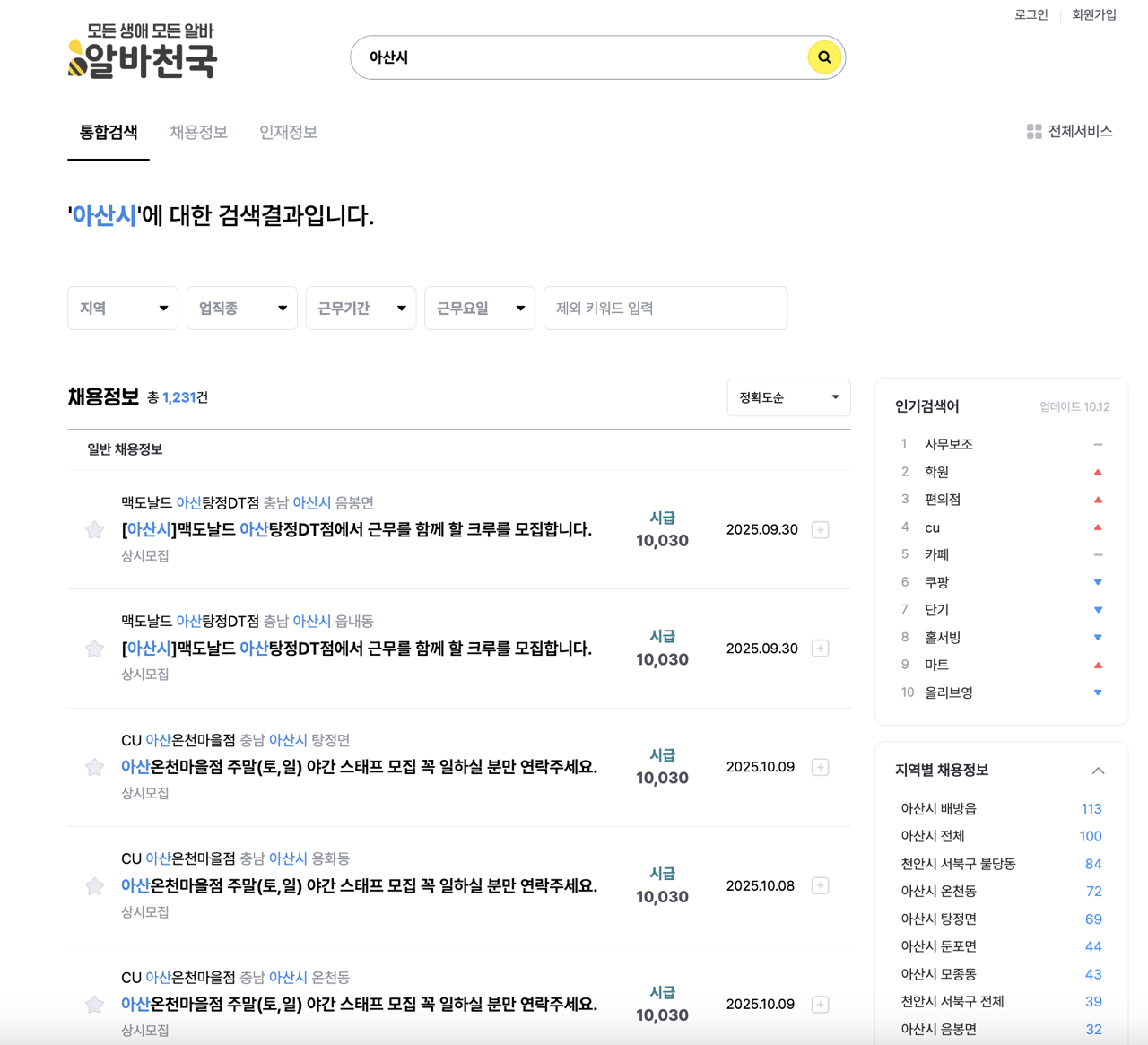Screen dimensions: 1148x1045
Task: Open the 정확도순 sorting dropdown
Action: [787, 397]
